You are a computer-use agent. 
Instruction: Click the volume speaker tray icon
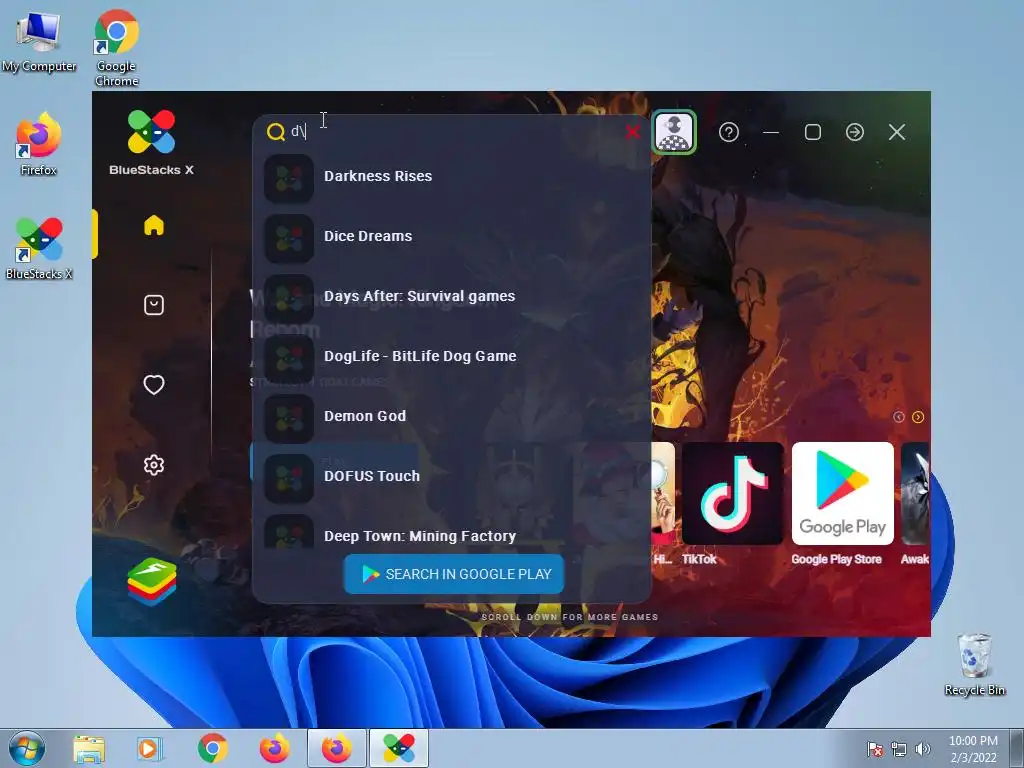(923, 749)
